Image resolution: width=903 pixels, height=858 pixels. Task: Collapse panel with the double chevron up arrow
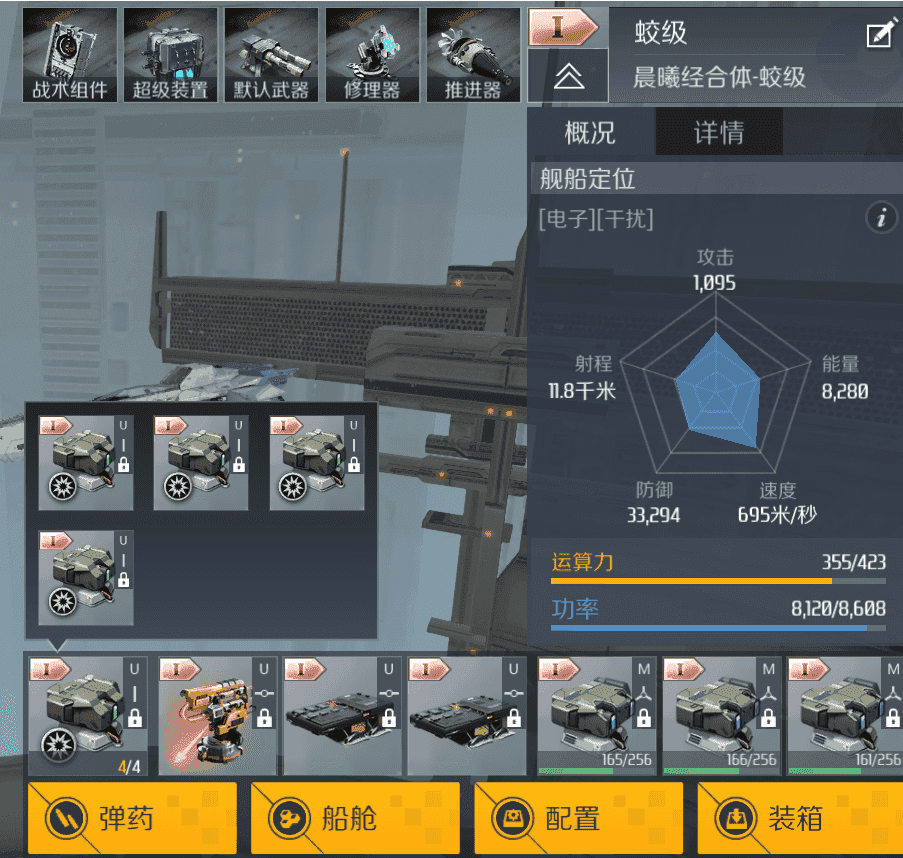tap(568, 75)
